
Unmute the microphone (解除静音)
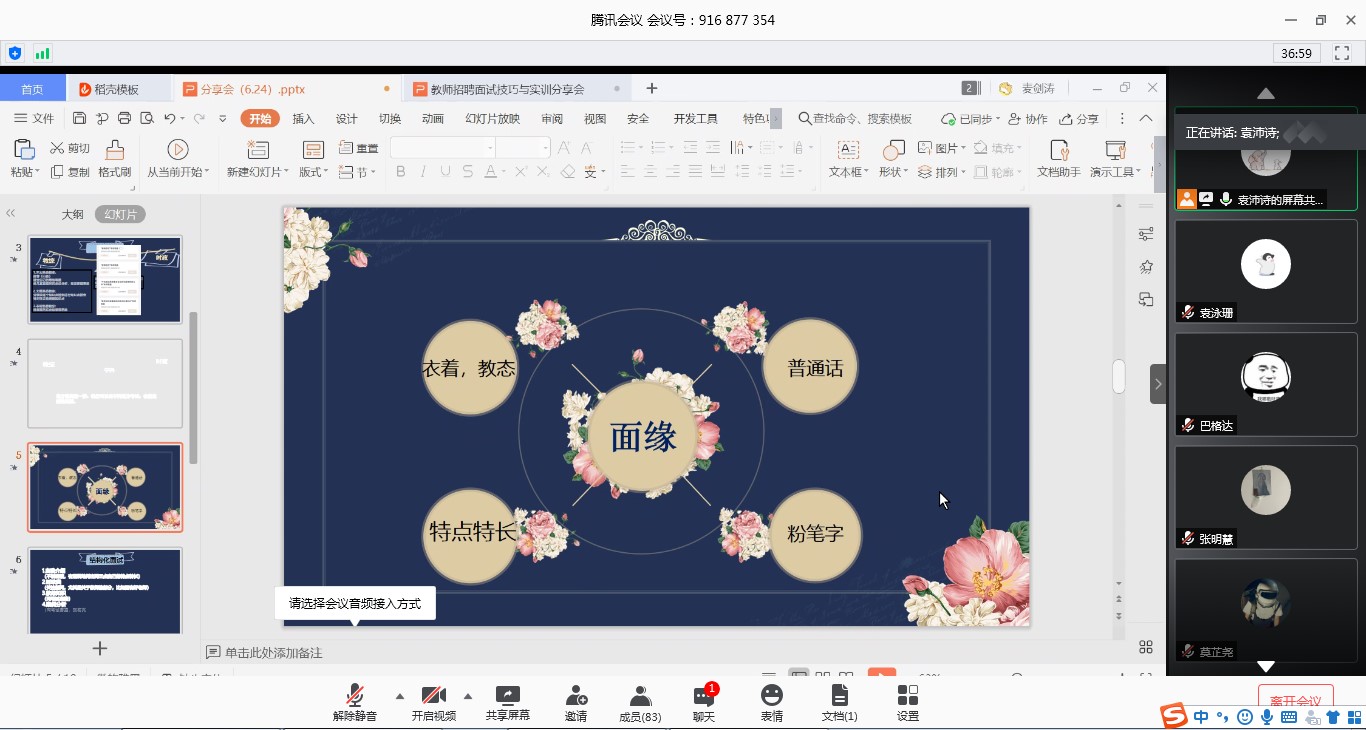point(354,696)
